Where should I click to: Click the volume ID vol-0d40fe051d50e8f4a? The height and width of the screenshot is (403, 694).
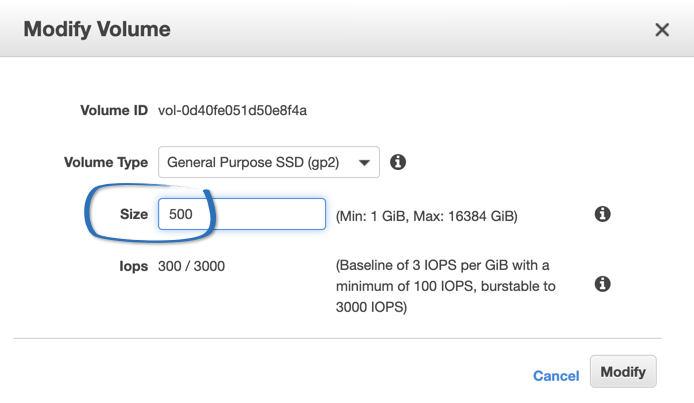pyautogui.click(x=232, y=110)
